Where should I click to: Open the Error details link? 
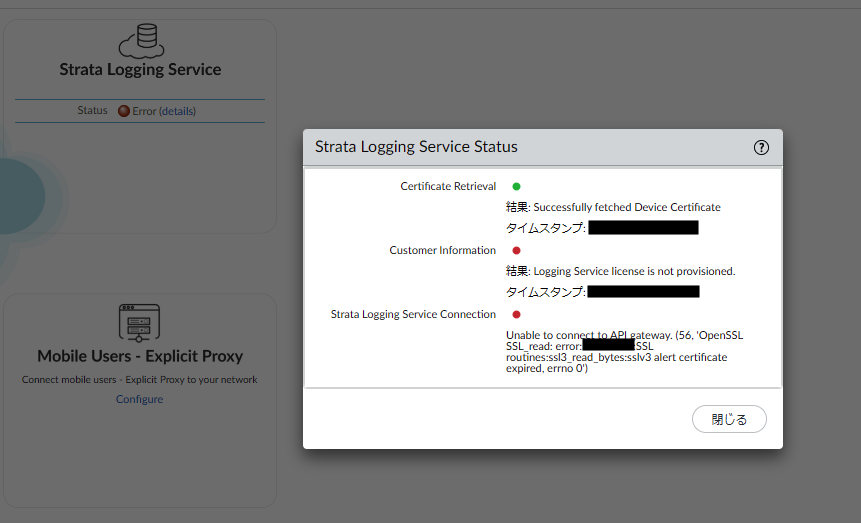177,111
